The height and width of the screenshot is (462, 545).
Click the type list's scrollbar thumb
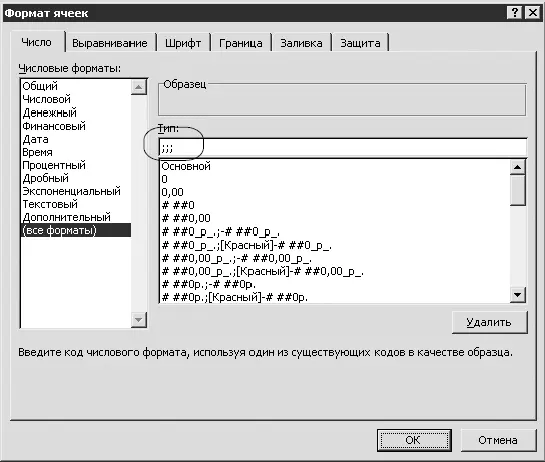(x=518, y=190)
